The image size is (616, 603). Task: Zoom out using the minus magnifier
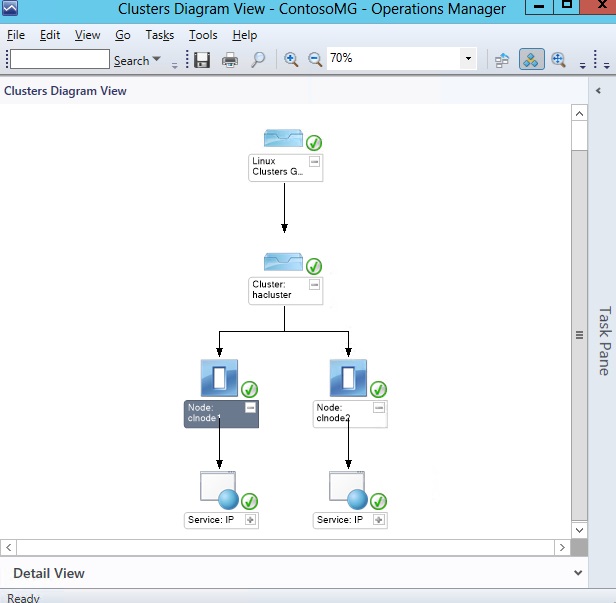click(x=315, y=60)
